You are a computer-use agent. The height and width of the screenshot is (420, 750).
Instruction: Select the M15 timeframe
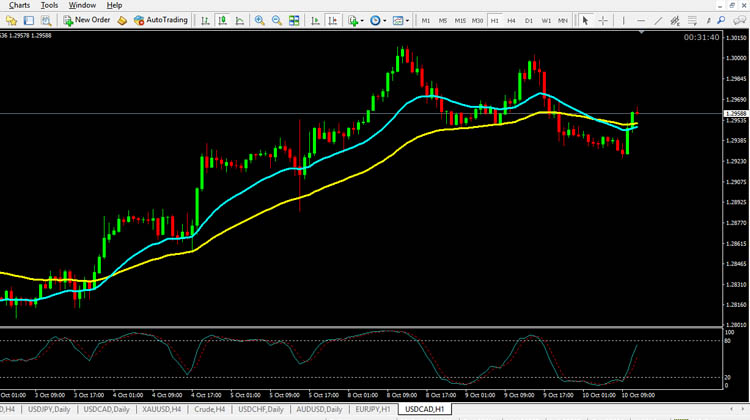click(460, 21)
